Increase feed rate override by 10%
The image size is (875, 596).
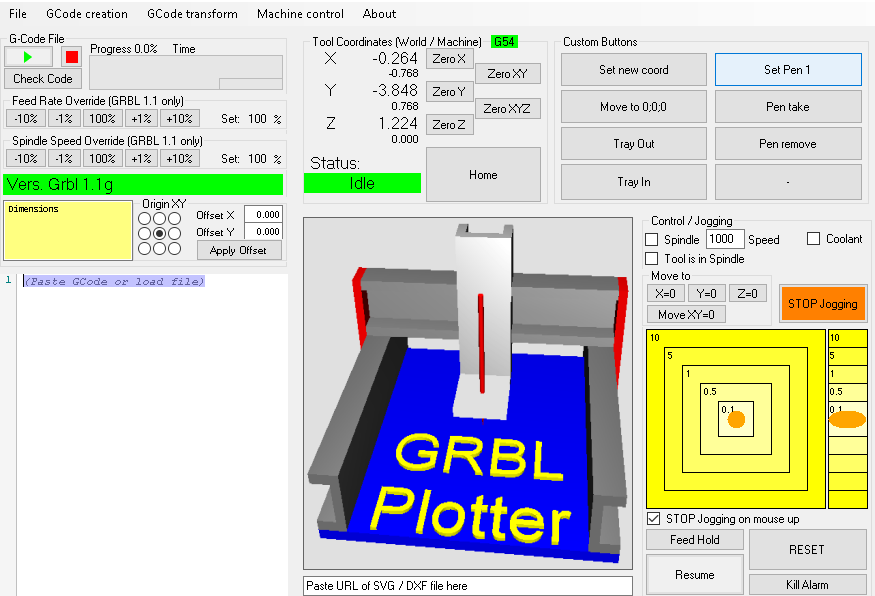(x=179, y=118)
